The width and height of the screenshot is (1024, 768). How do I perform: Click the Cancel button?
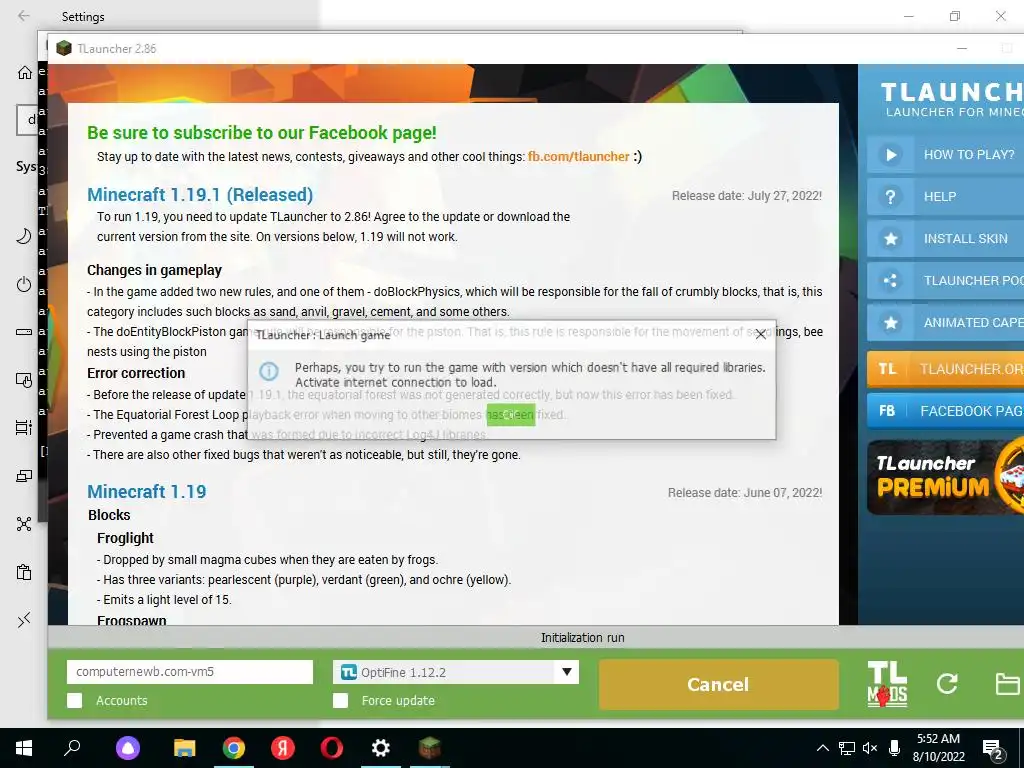point(718,684)
